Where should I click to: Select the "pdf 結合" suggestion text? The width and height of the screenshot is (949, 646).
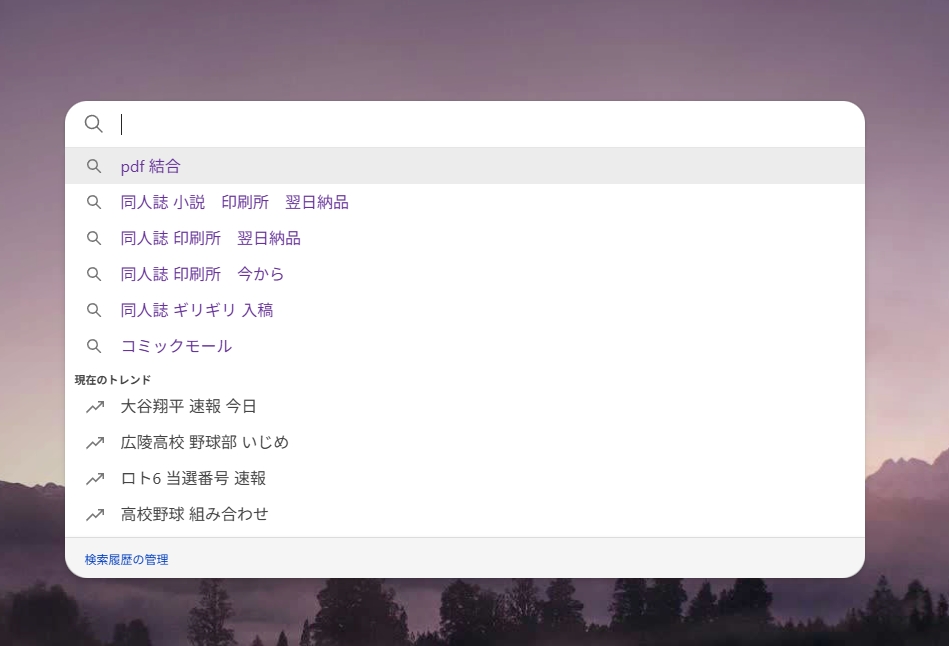[x=151, y=166]
